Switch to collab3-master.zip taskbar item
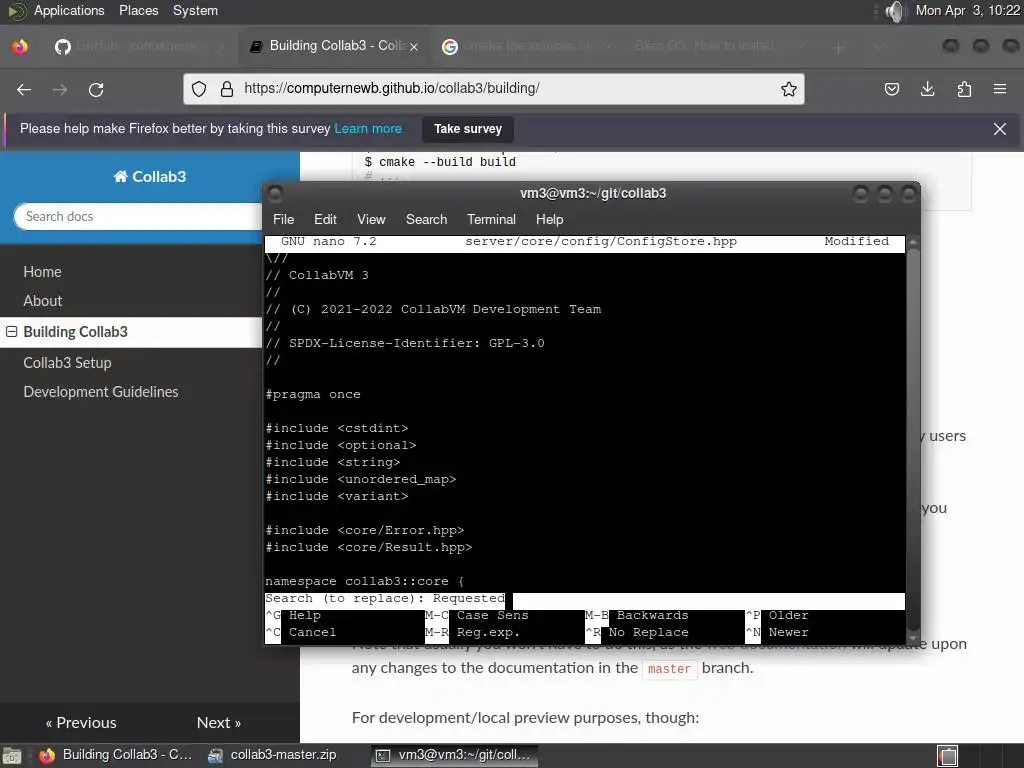This screenshot has width=1024, height=768. click(x=273, y=755)
